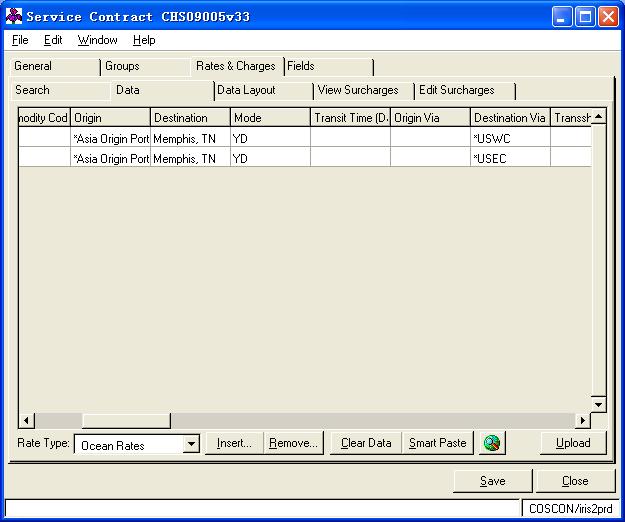Screen dimensions: 625x522
Task: Open the Rate Type dropdown
Action: coord(192,445)
